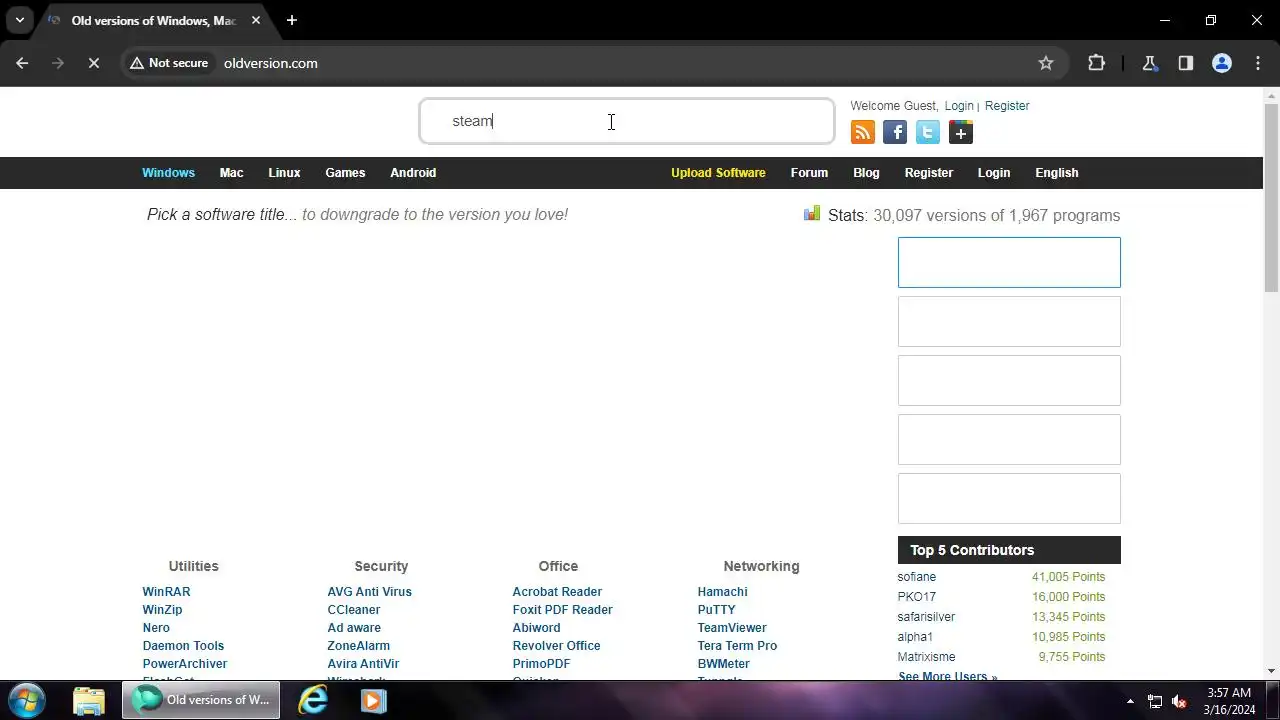The height and width of the screenshot is (720, 1280).
Task: Click the muted volume tray icon
Action: [x=1179, y=701]
